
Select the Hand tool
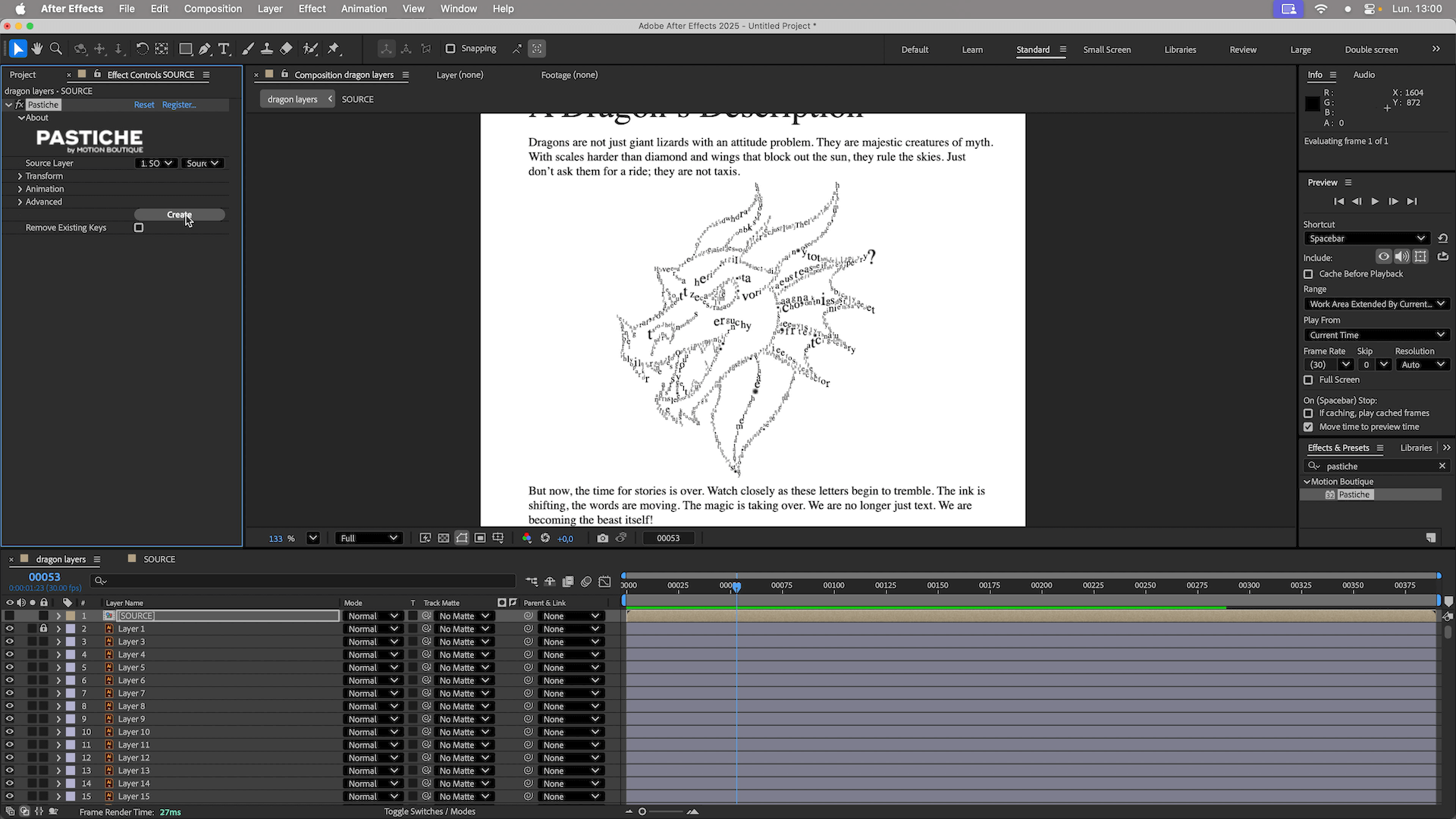click(37, 49)
